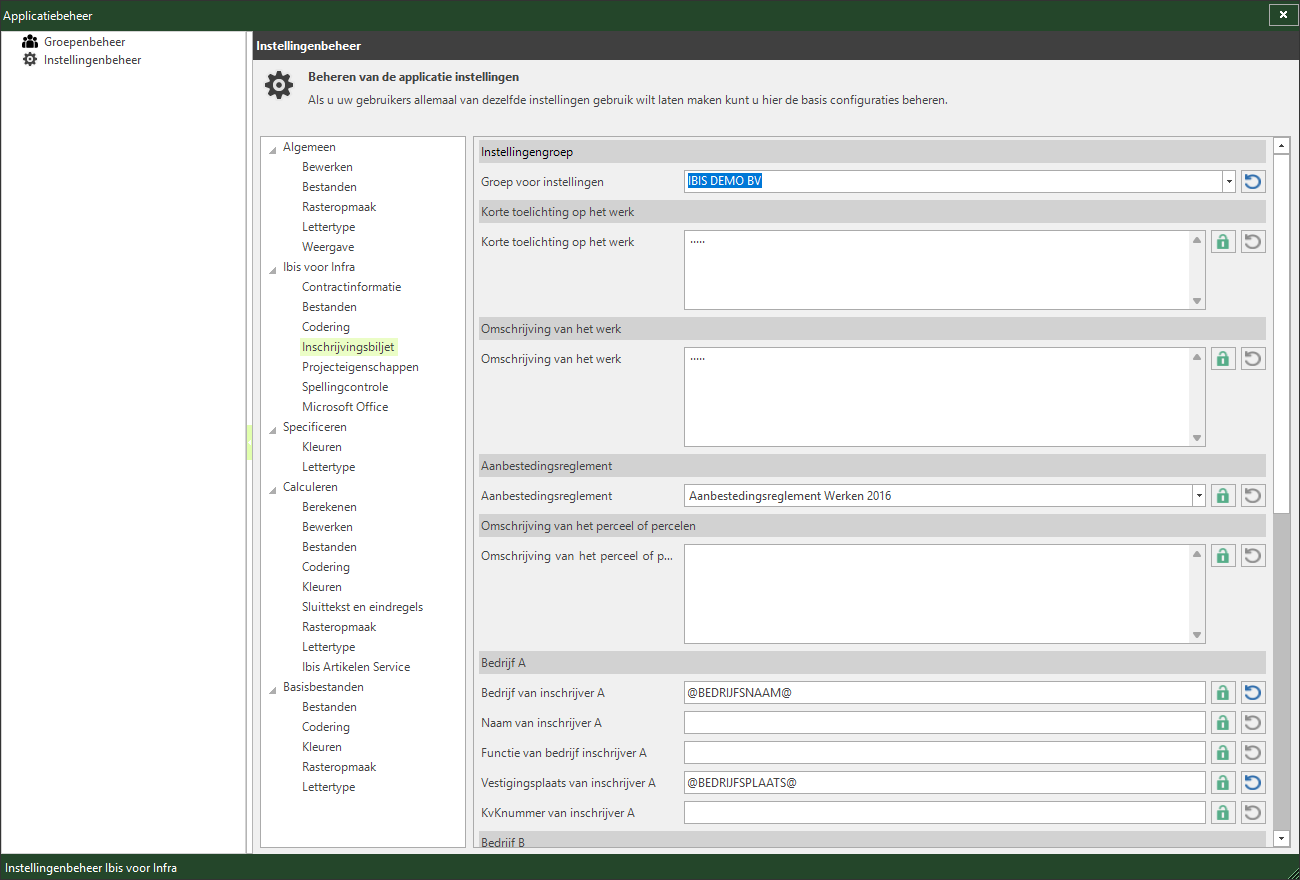Select Sluittekst en eindregels under Calculeren
The image size is (1300, 880).
coord(362,607)
